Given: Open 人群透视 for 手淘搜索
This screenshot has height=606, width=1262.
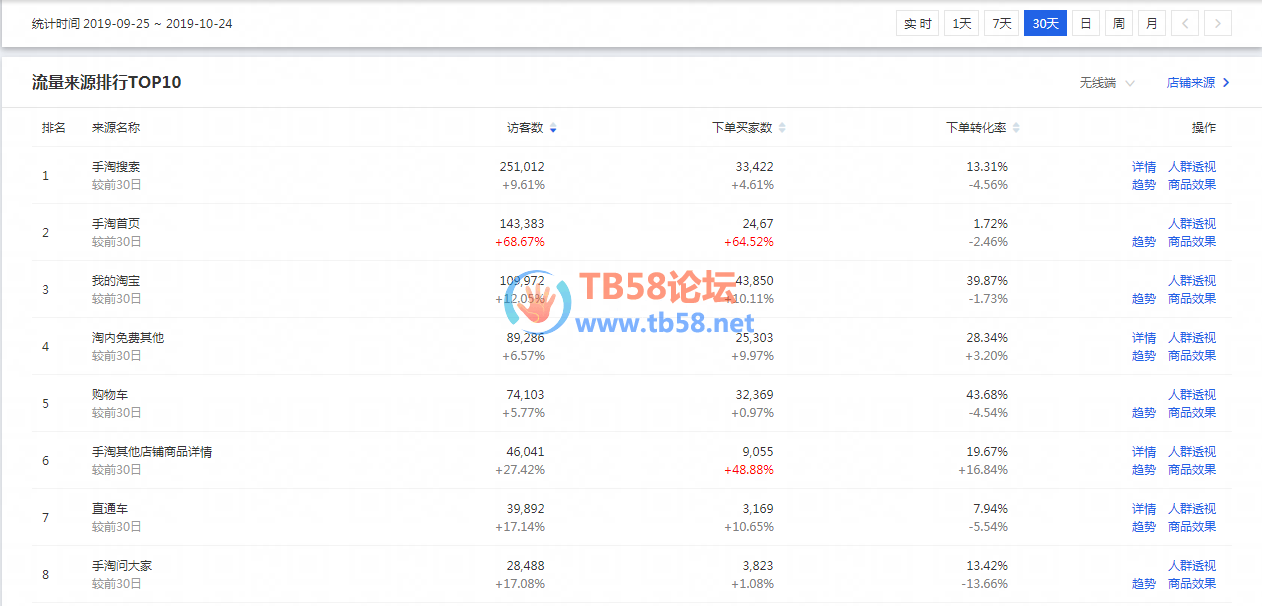Looking at the screenshot, I should pyautogui.click(x=1192, y=167).
